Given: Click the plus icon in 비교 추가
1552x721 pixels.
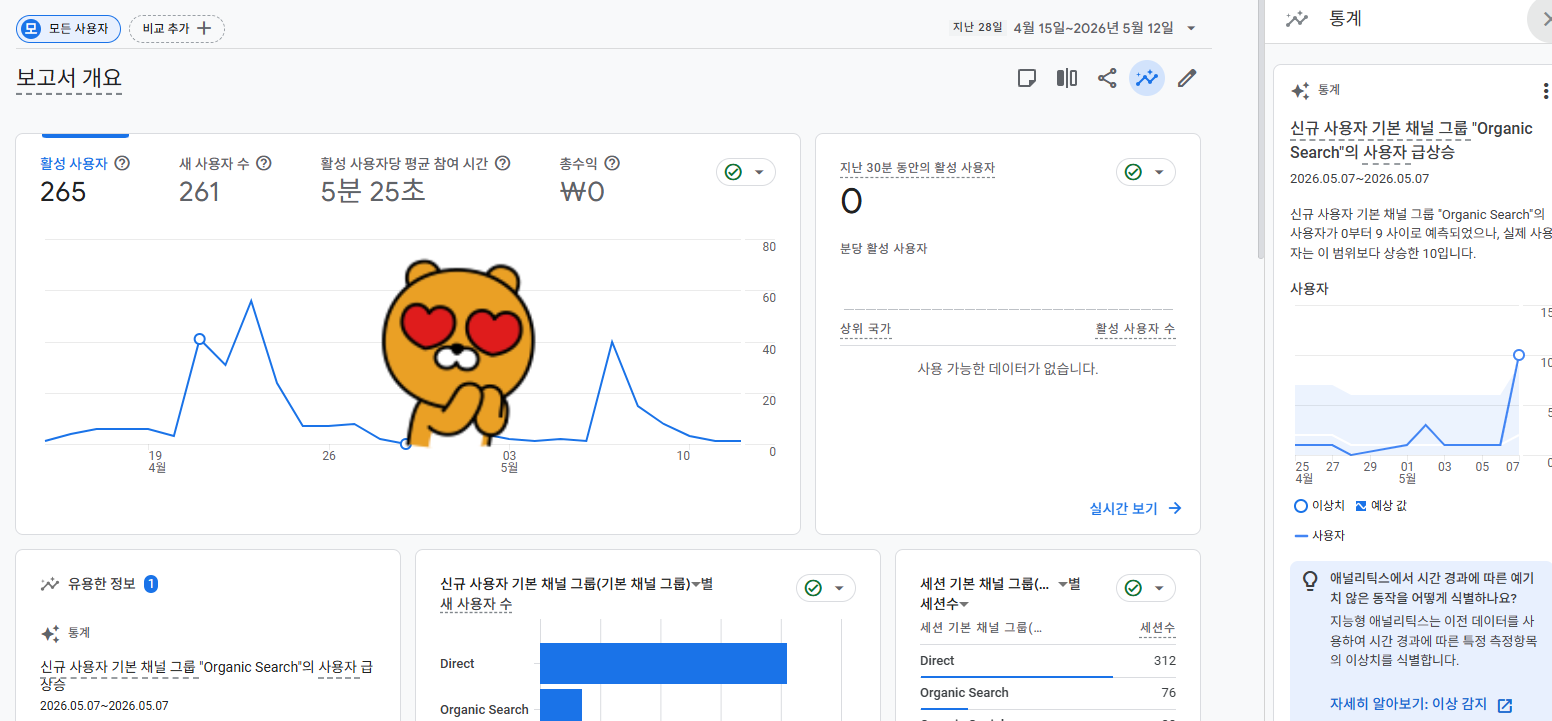Looking at the screenshot, I should pyautogui.click(x=204, y=28).
